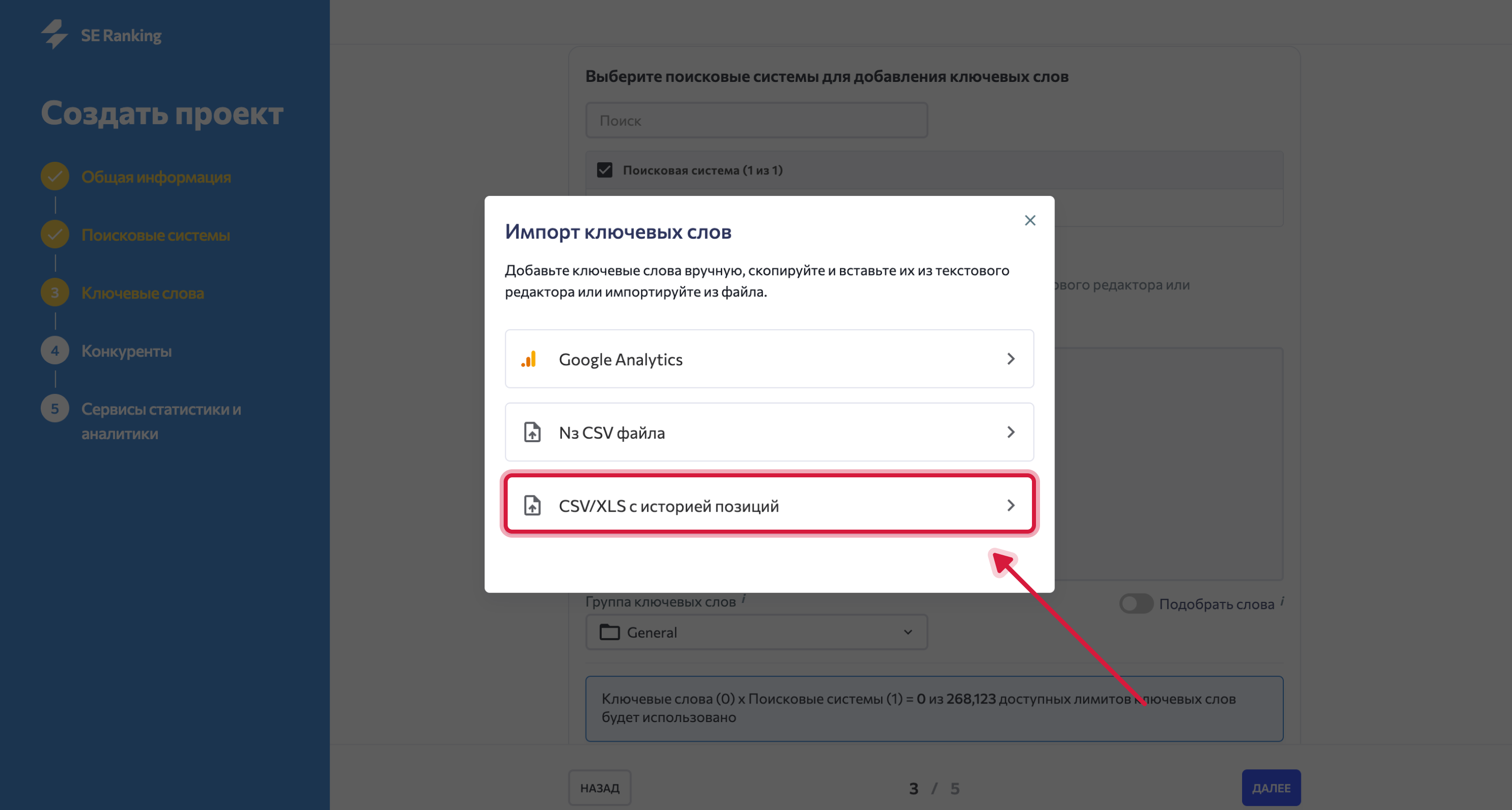This screenshot has width=1512, height=810.
Task: Click the SE Ranking lightning logo icon
Action: coord(55,35)
